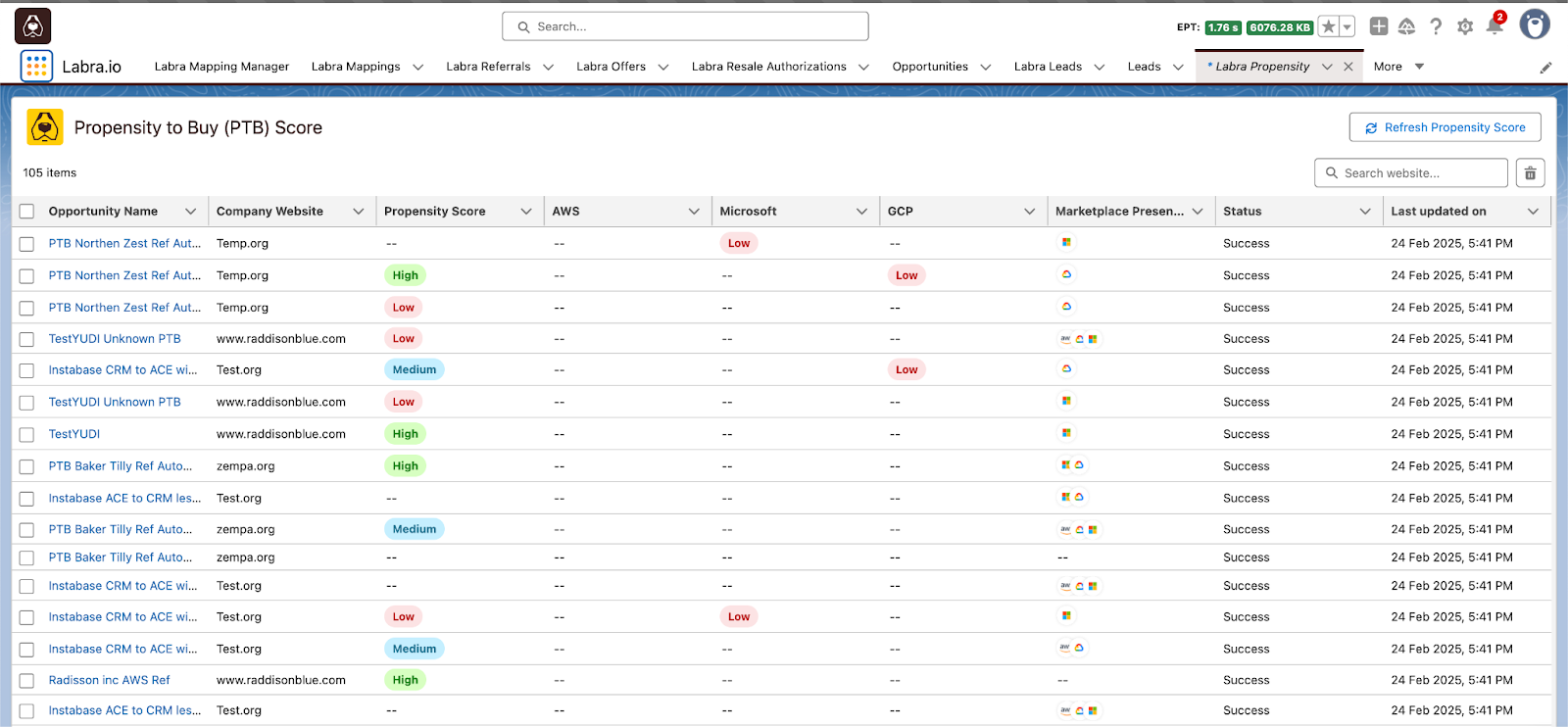Open the App Launcher grid icon
This screenshot has width=1568, height=727.
[x=36, y=66]
